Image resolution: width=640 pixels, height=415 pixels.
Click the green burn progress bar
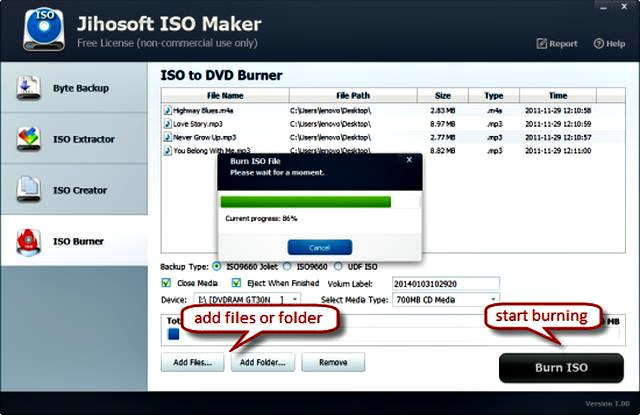(x=306, y=202)
